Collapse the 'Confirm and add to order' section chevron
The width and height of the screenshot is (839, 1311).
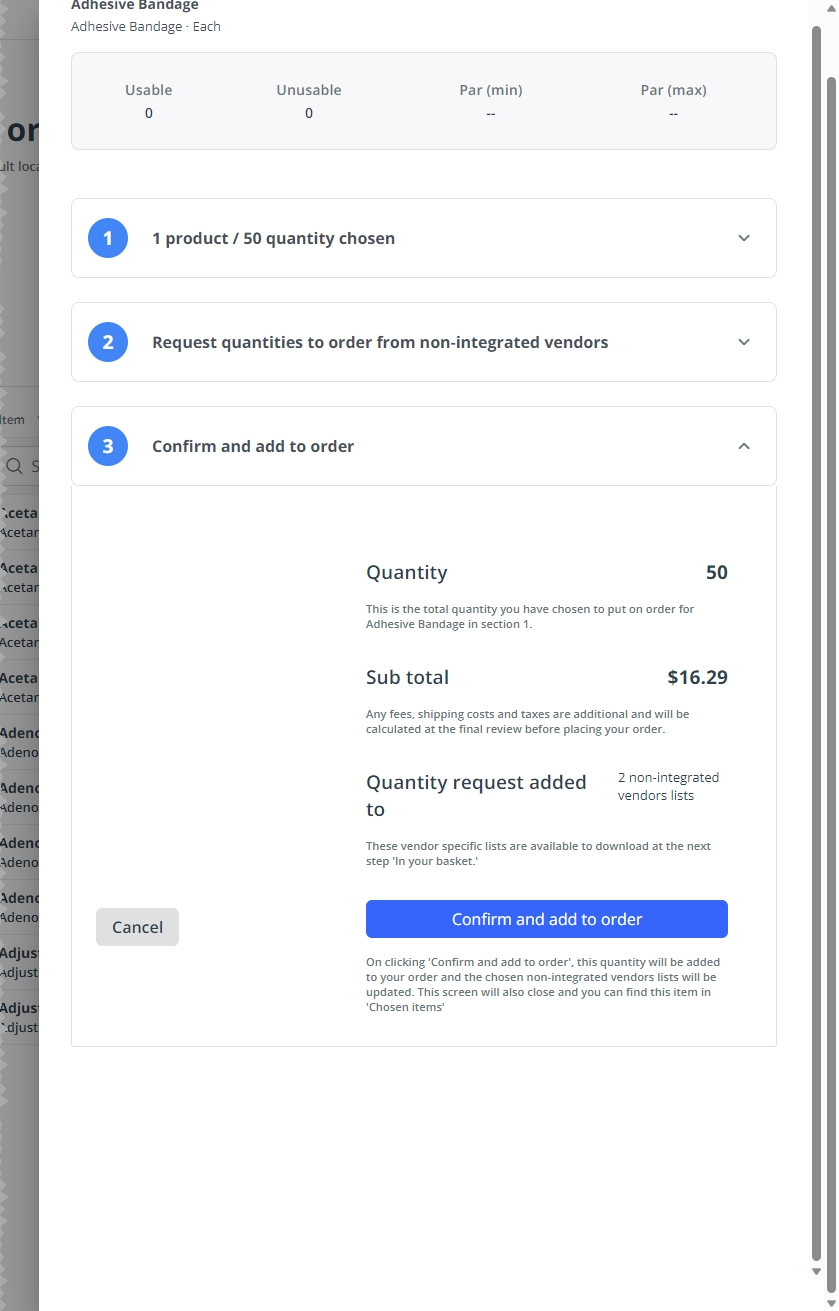pos(744,446)
